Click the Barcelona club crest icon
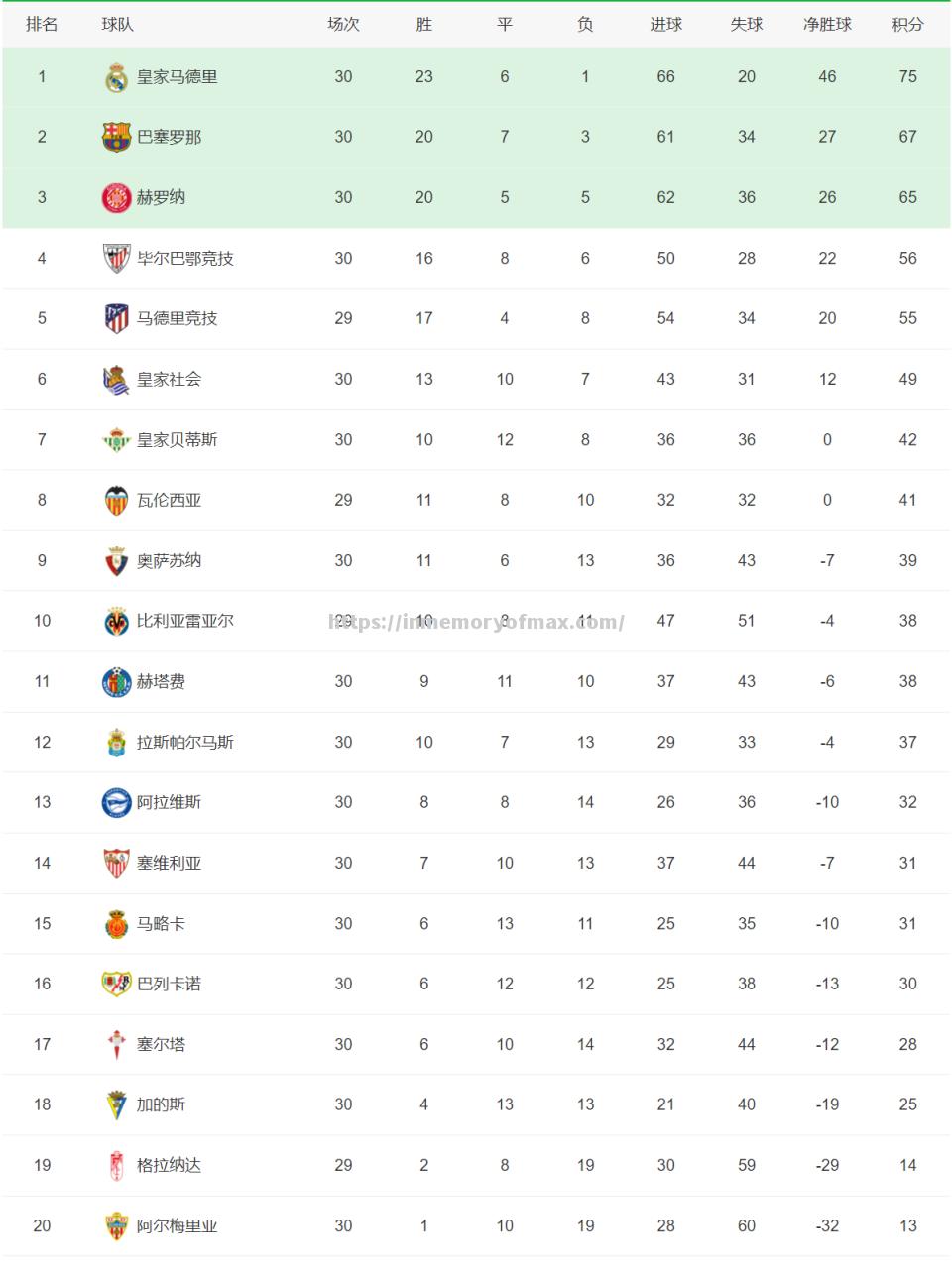 point(116,137)
